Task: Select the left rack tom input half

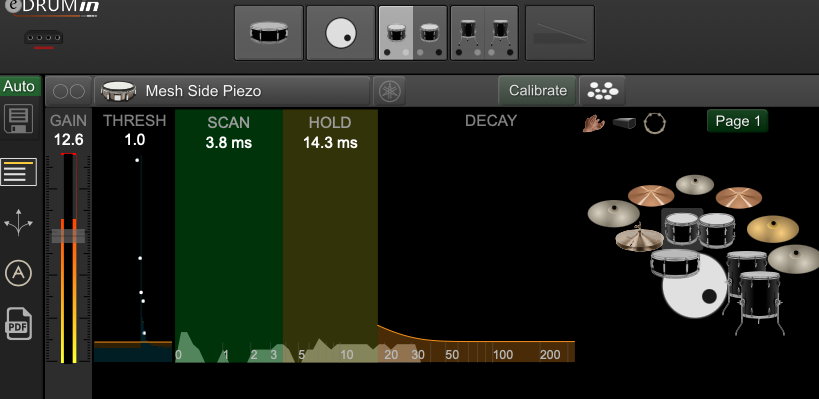Action: tap(396, 33)
